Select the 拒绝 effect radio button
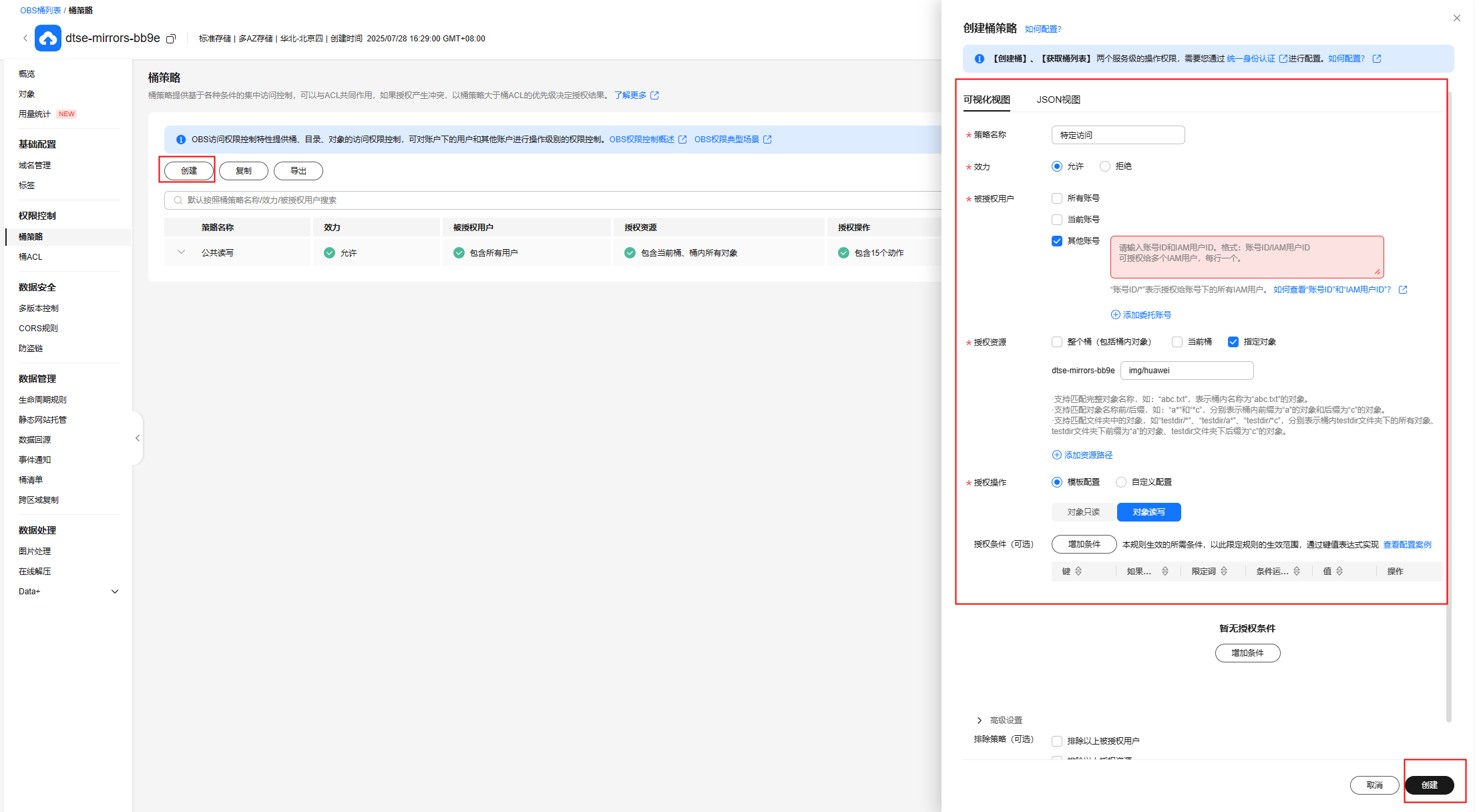This screenshot has height=812, width=1475. click(x=1105, y=166)
